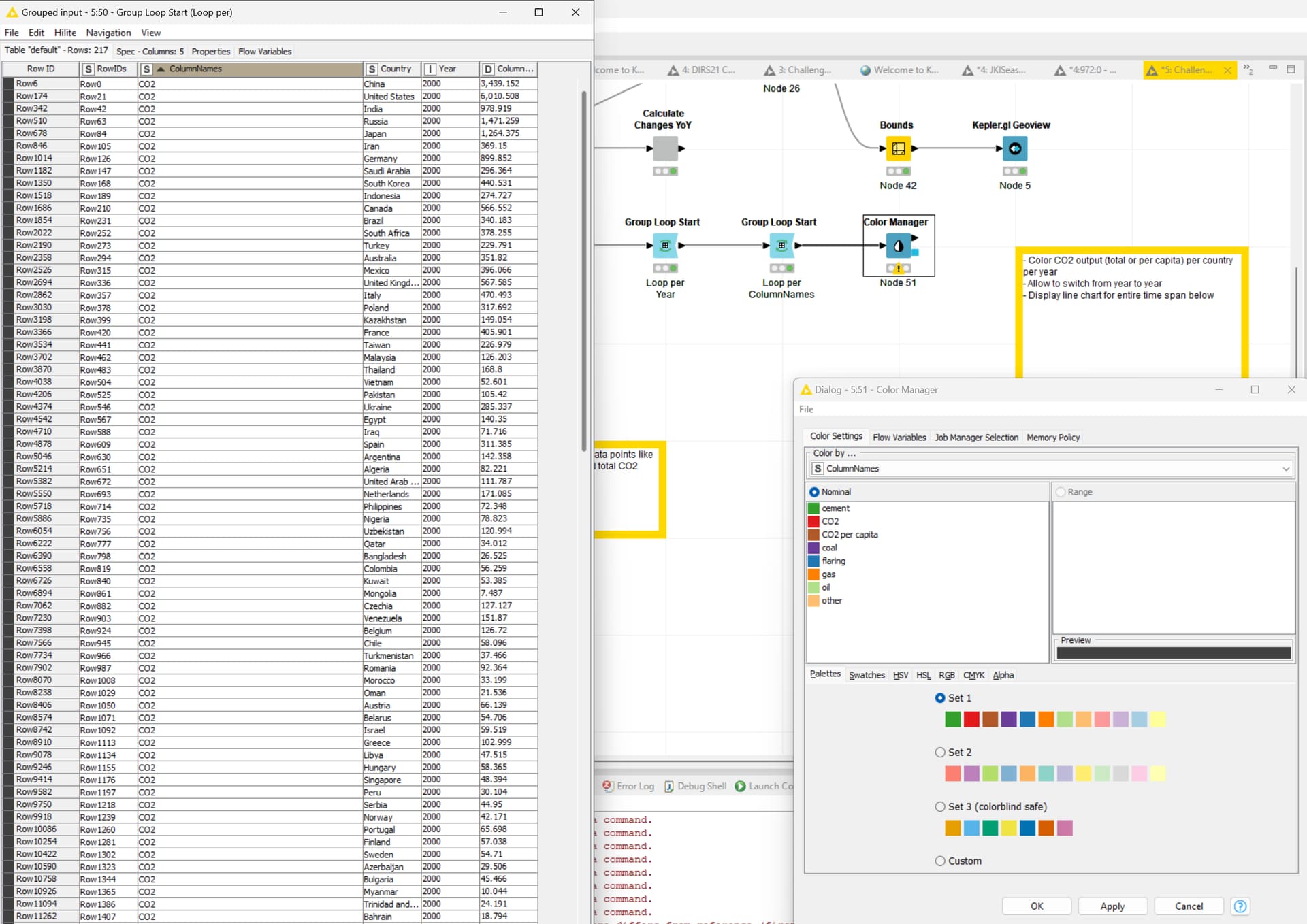The image size is (1307, 924).
Task: Open the Hilite menu
Action: coord(65,33)
